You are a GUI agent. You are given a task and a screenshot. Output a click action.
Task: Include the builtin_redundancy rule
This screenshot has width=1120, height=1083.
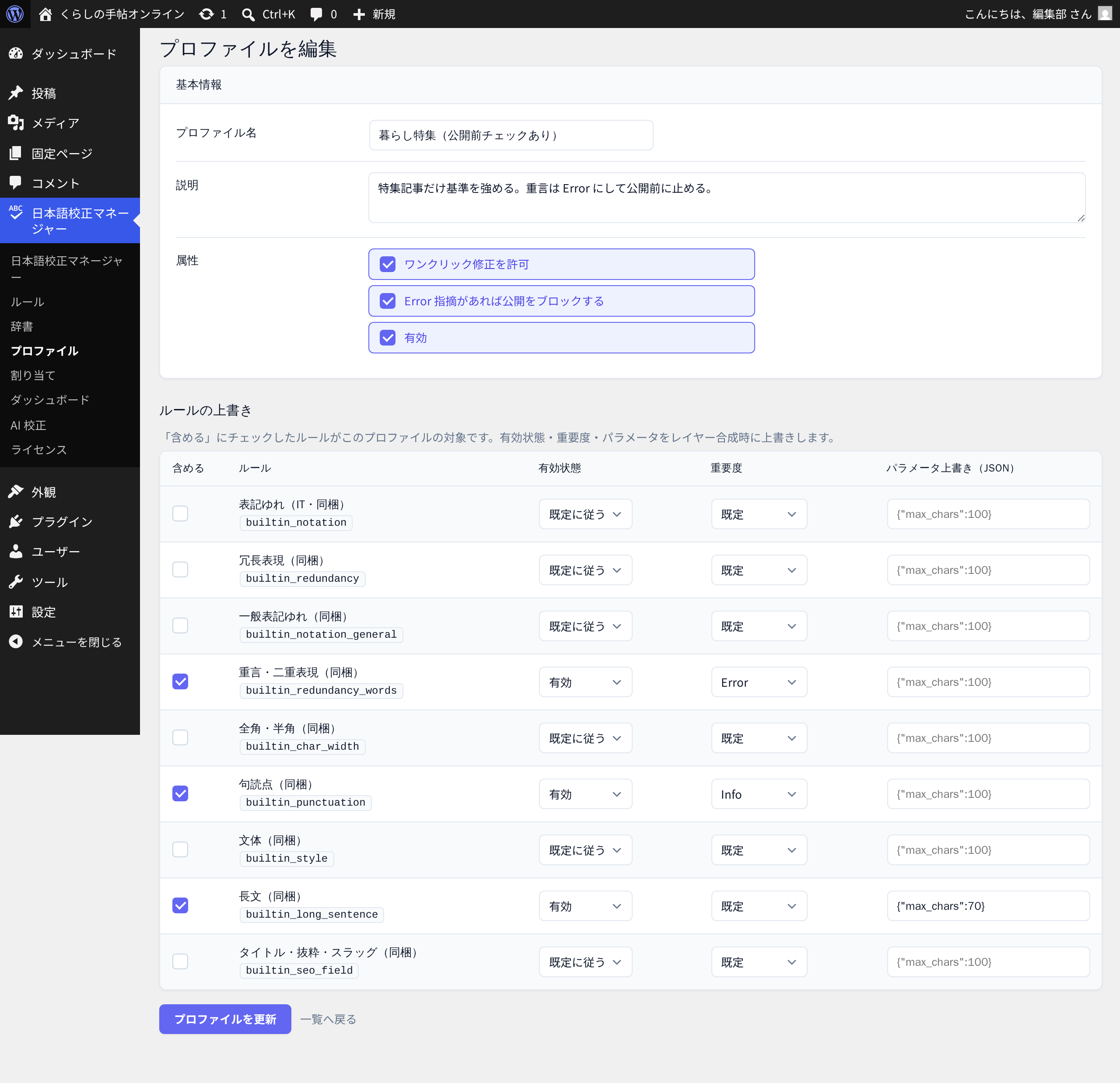pyautogui.click(x=181, y=569)
